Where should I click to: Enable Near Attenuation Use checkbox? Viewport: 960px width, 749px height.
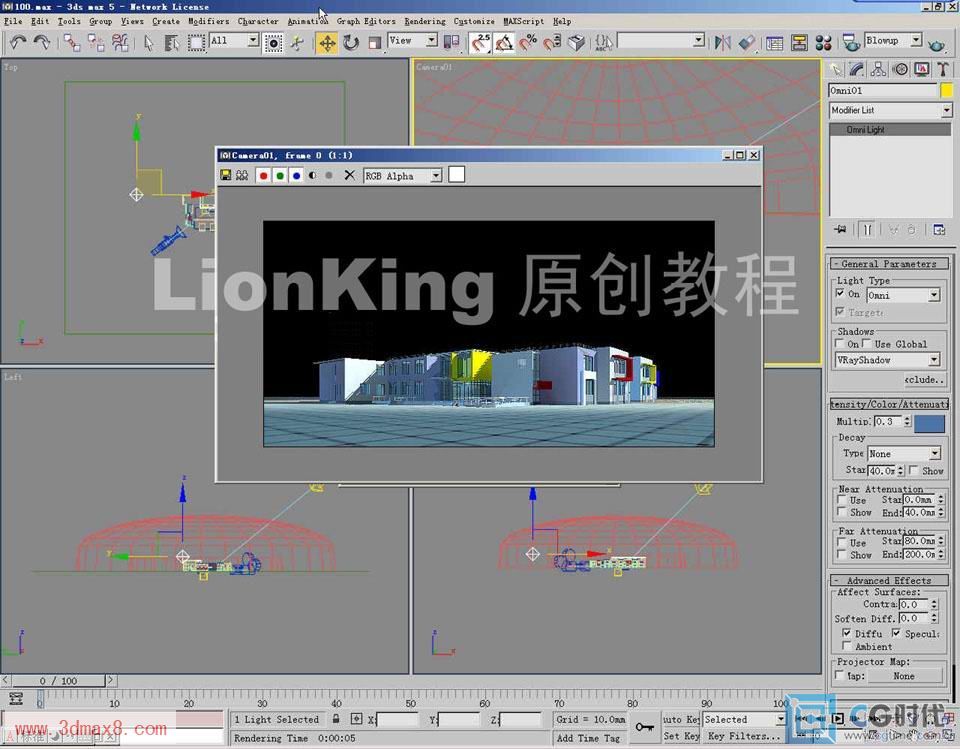click(x=842, y=500)
